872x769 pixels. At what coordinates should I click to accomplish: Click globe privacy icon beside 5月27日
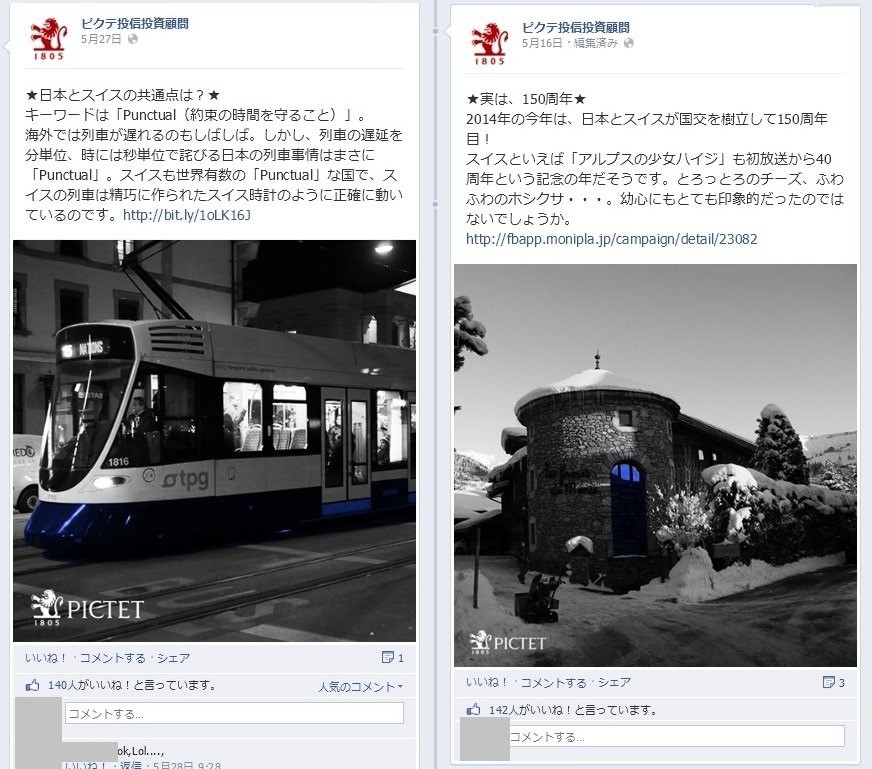point(133,39)
